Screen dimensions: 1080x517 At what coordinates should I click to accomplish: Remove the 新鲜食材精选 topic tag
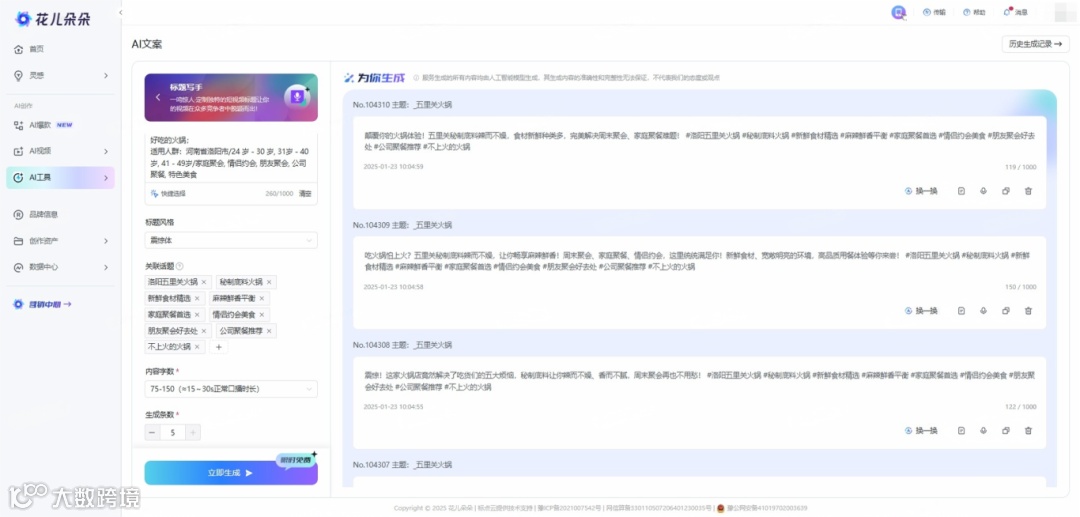(197, 299)
